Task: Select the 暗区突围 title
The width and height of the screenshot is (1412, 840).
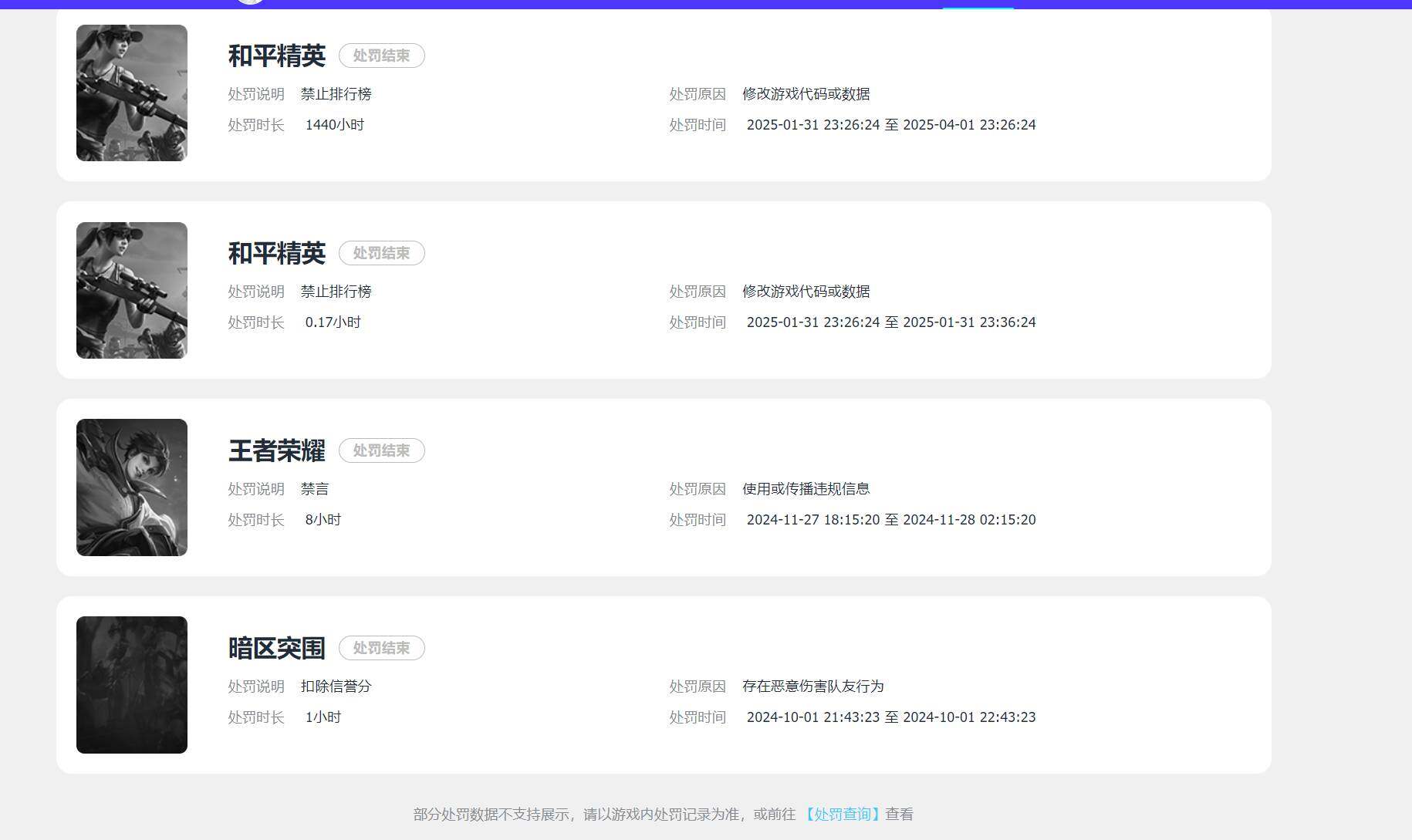Action: click(277, 648)
